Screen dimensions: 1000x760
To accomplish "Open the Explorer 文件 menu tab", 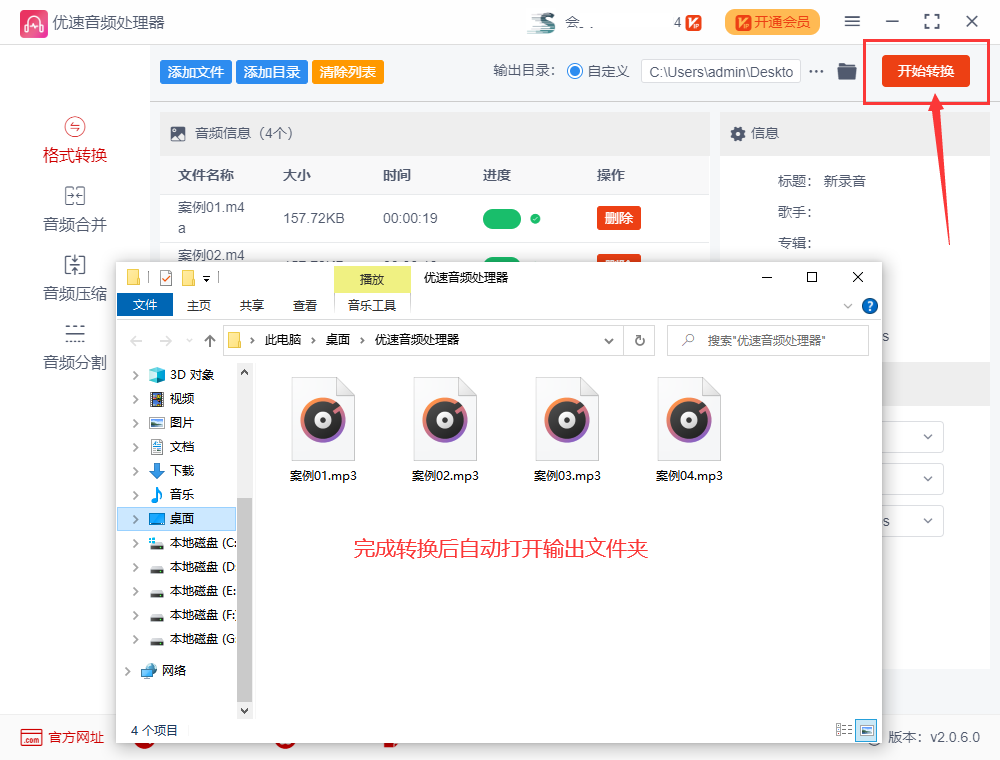I will point(145,305).
